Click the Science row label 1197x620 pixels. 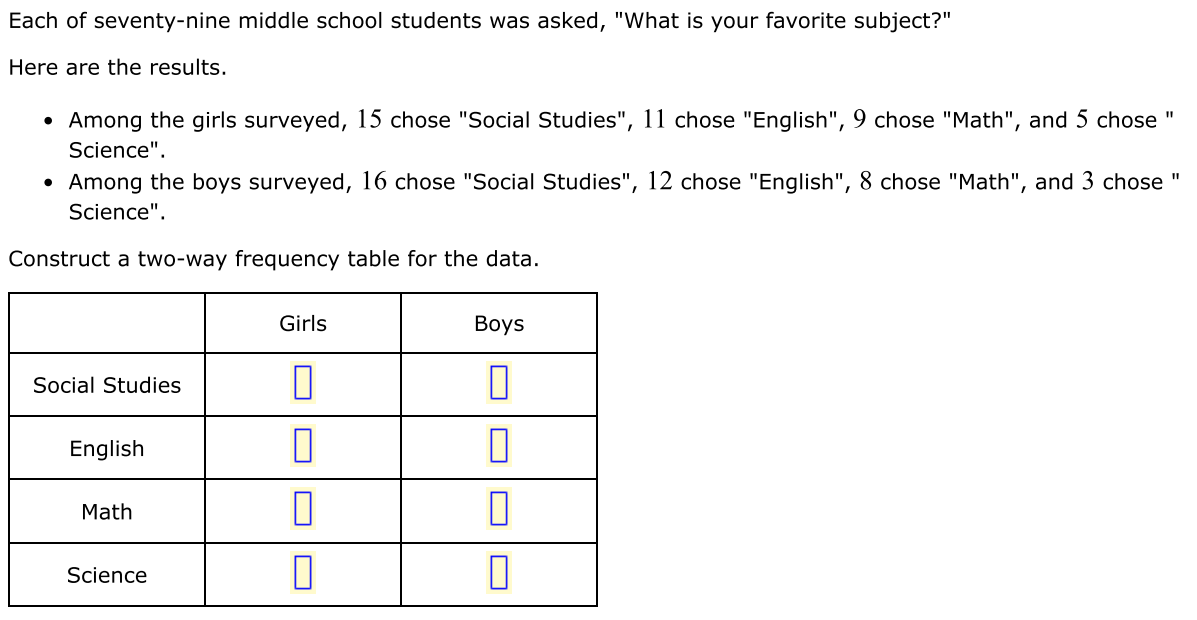(107, 575)
